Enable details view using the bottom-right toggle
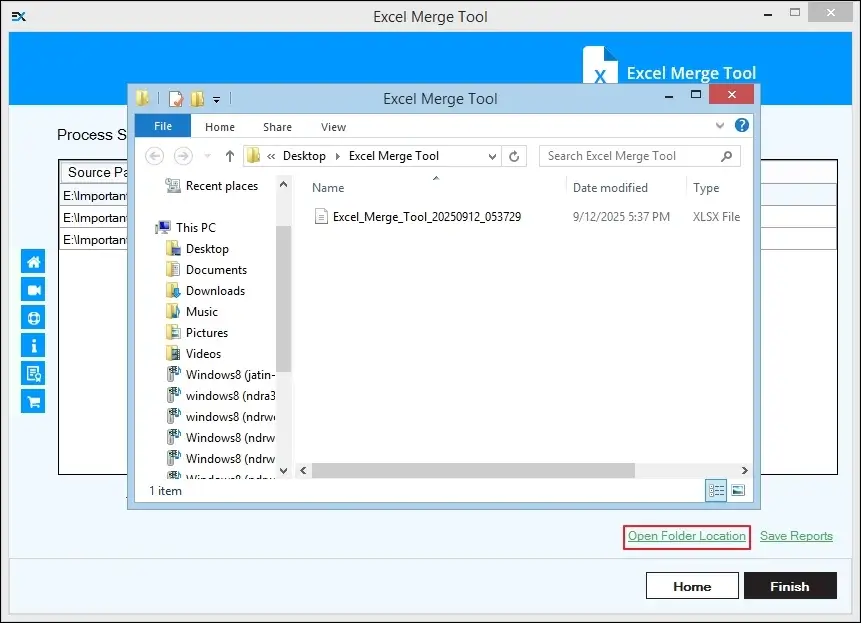The height and width of the screenshot is (623, 861). (716, 490)
